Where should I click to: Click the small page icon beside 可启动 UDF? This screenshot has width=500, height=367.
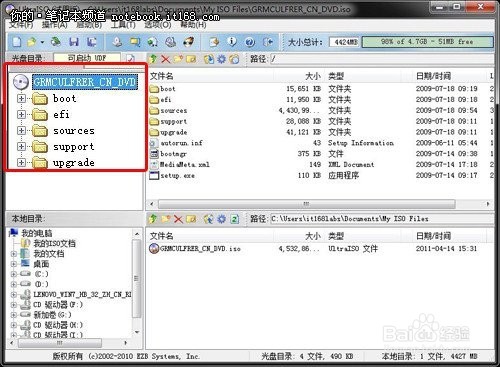(x=131, y=59)
